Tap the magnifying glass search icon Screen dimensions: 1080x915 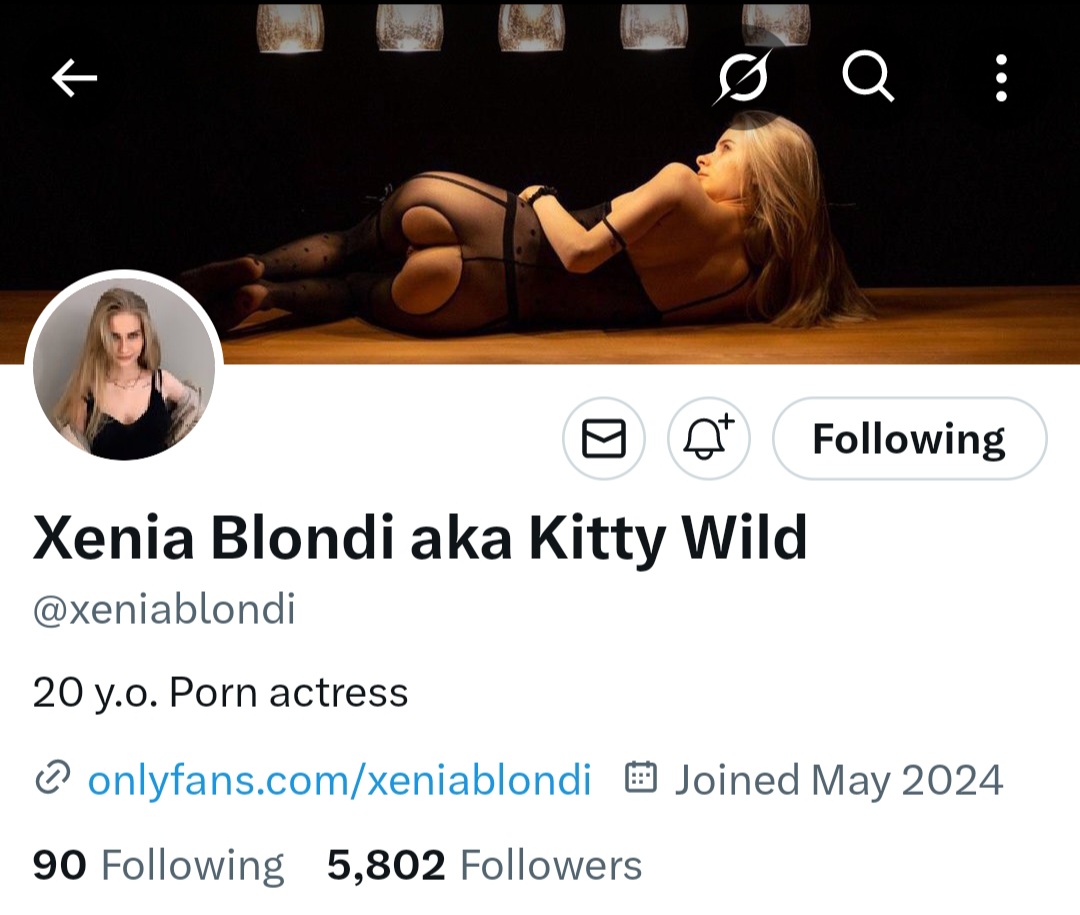(x=867, y=77)
